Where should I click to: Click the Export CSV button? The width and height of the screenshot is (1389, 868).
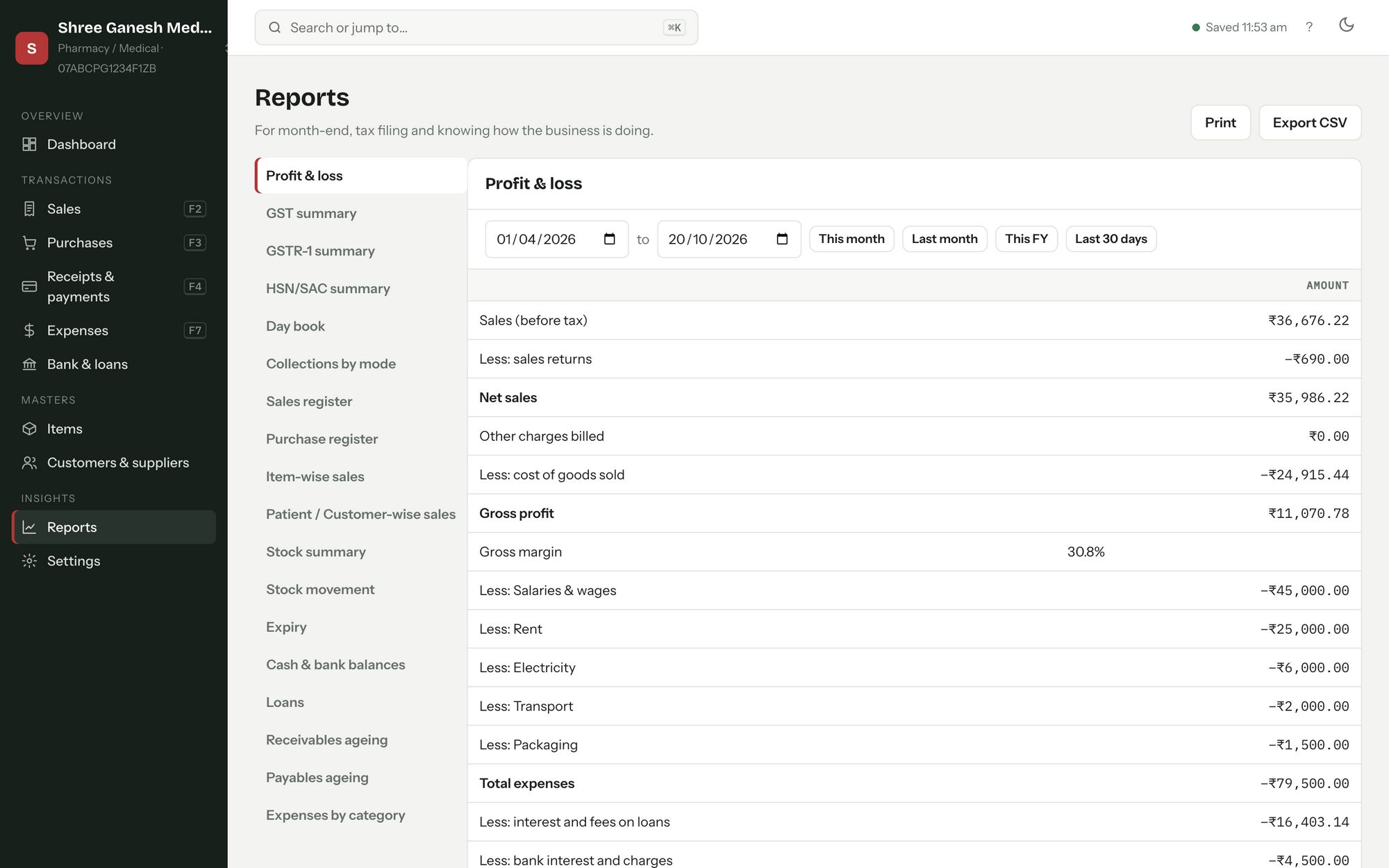click(1310, 123)
